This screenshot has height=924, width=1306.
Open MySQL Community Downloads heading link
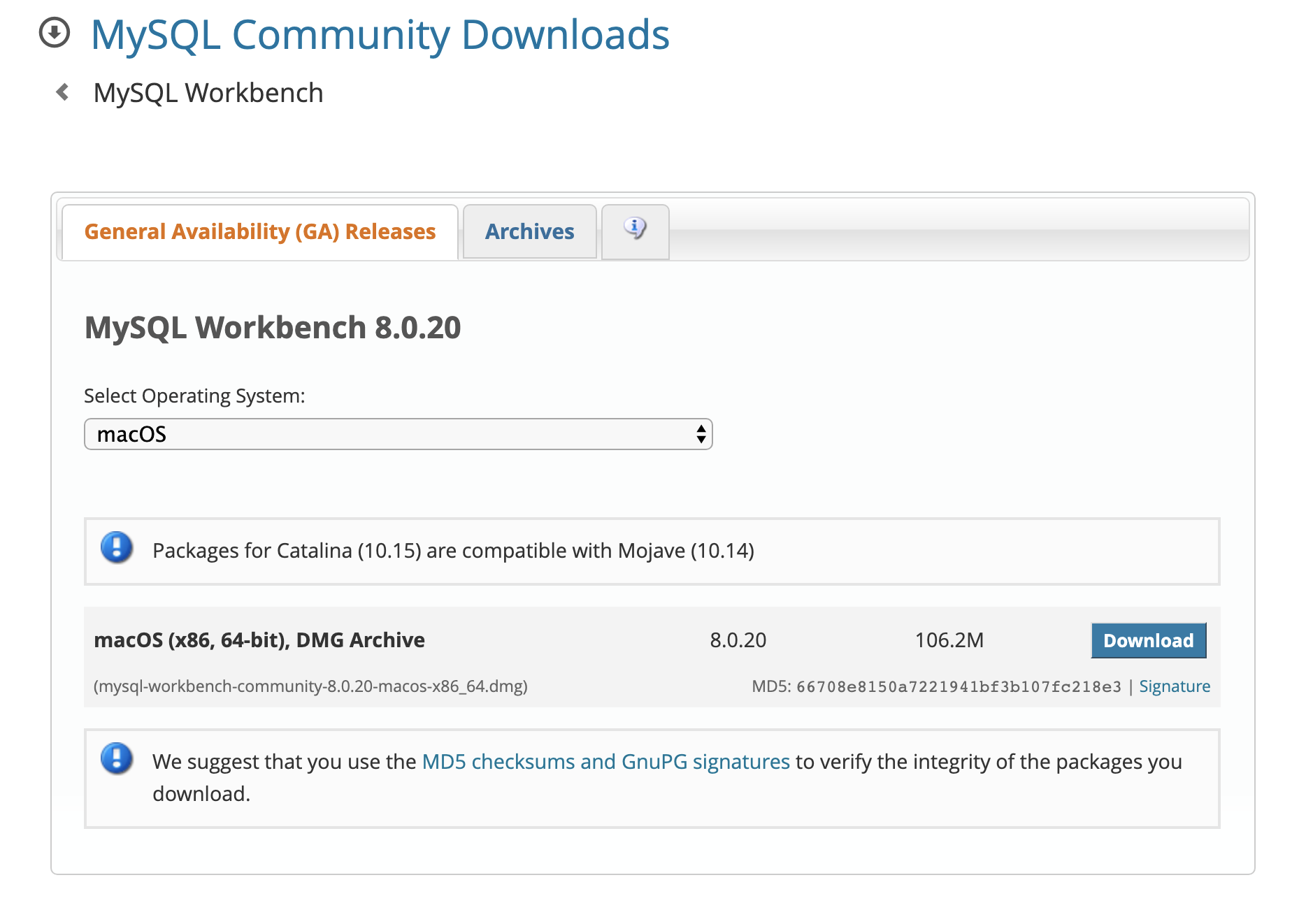point(380,34)
